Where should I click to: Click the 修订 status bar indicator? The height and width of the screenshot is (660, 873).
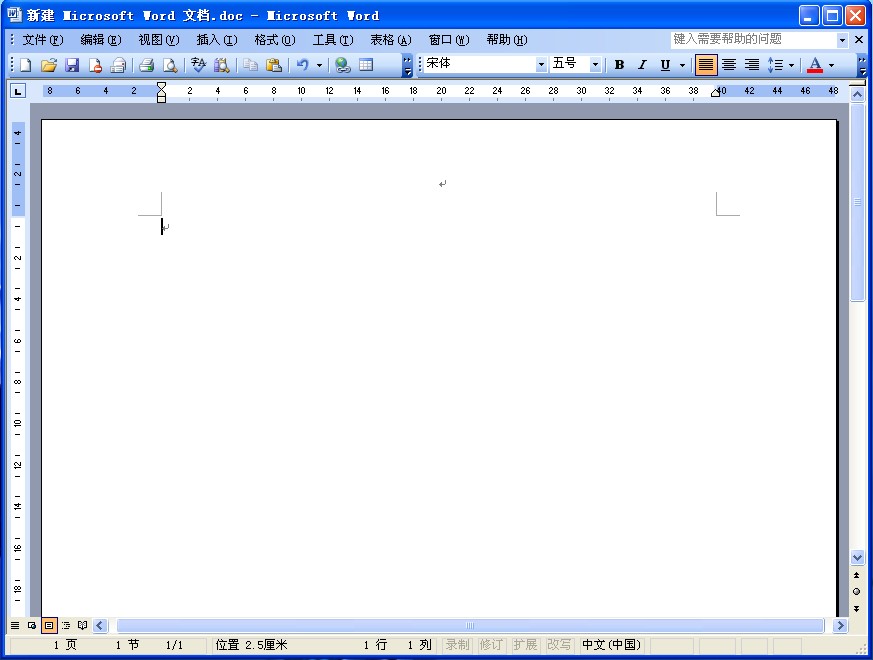491,644
